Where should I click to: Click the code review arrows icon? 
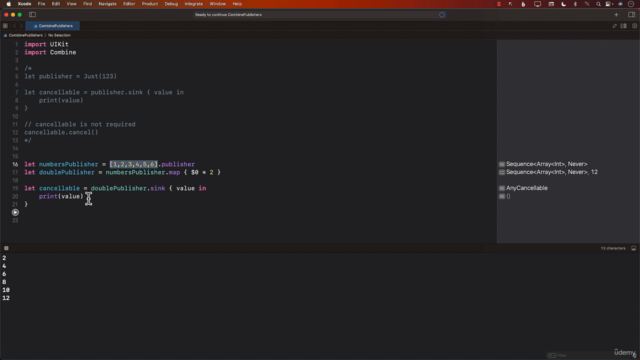coord(614,26)
